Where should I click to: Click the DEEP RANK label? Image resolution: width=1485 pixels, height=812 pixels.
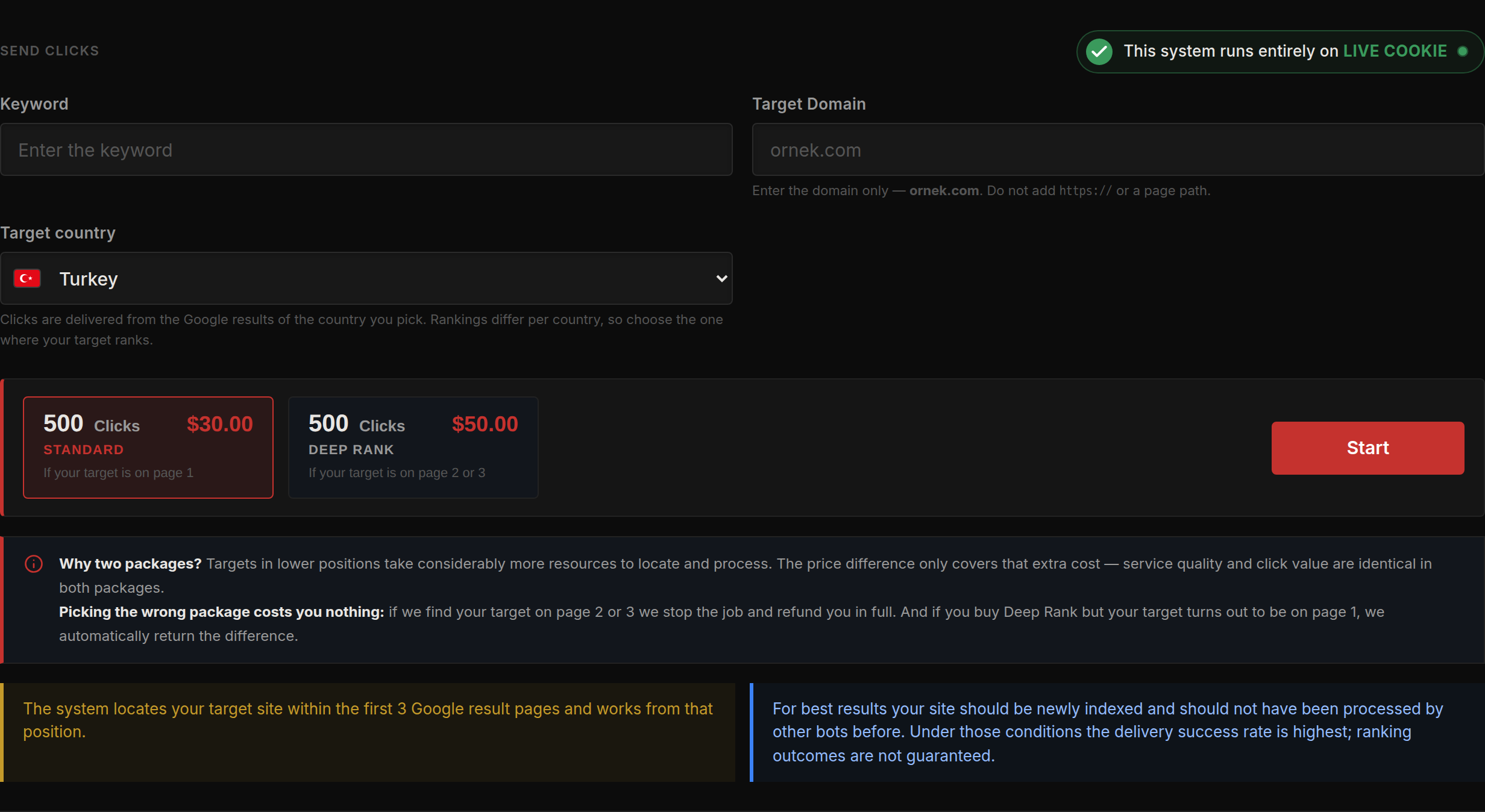pyautogui.click(x=351, y=450)
